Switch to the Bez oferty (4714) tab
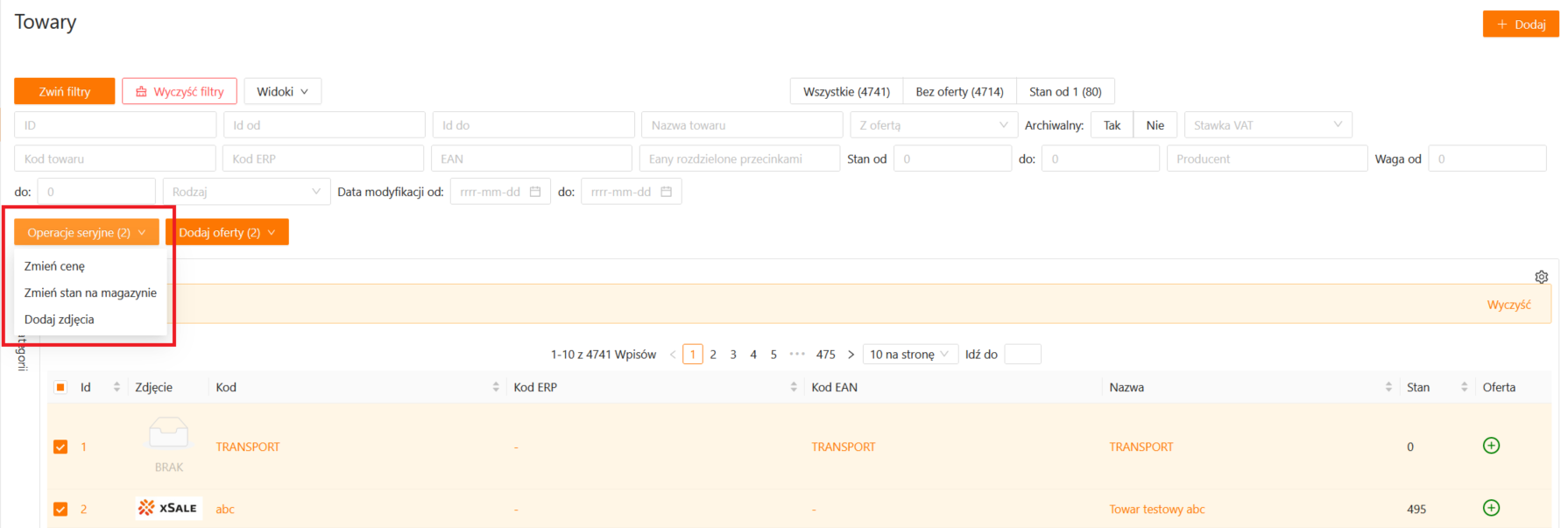Image resolution: width=1568 pixels, height=528 pixels. [x=959, y=91]
